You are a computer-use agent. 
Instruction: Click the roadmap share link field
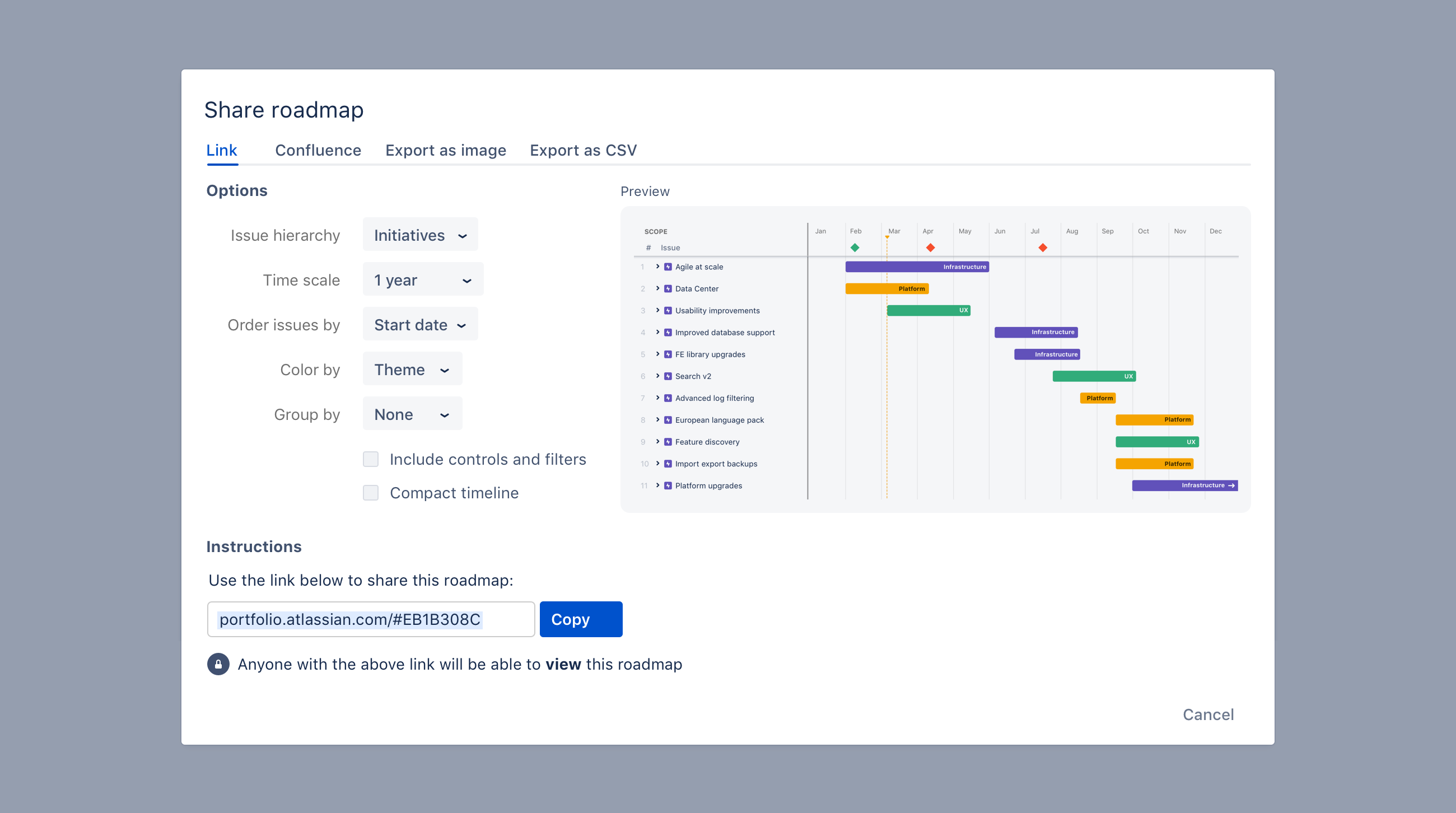pos(371,619)
